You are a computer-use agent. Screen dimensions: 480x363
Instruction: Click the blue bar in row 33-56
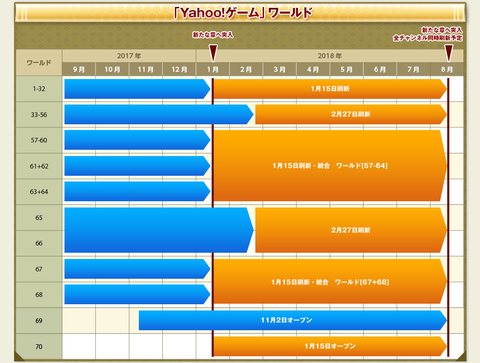pyautogui.click(x=159, y=114)
